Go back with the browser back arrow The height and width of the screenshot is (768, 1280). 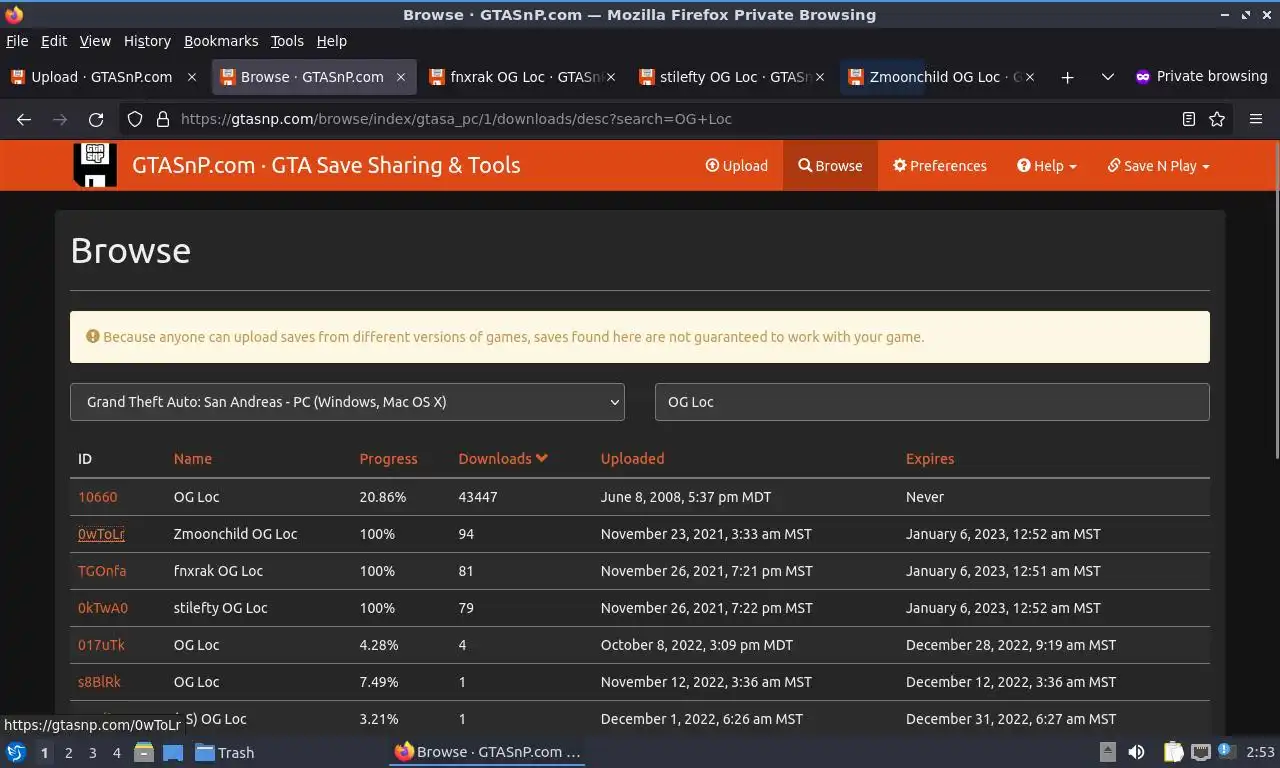click(24, 119)
